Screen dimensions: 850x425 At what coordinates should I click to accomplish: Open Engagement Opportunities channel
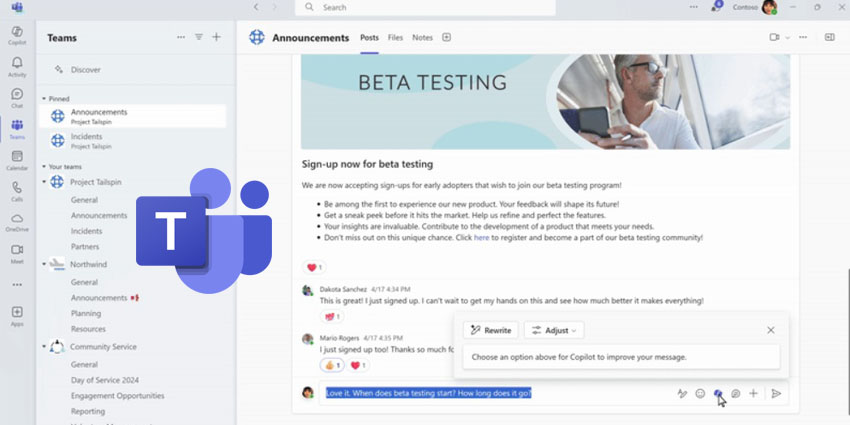pyautogui.click(x=118, y=396)
